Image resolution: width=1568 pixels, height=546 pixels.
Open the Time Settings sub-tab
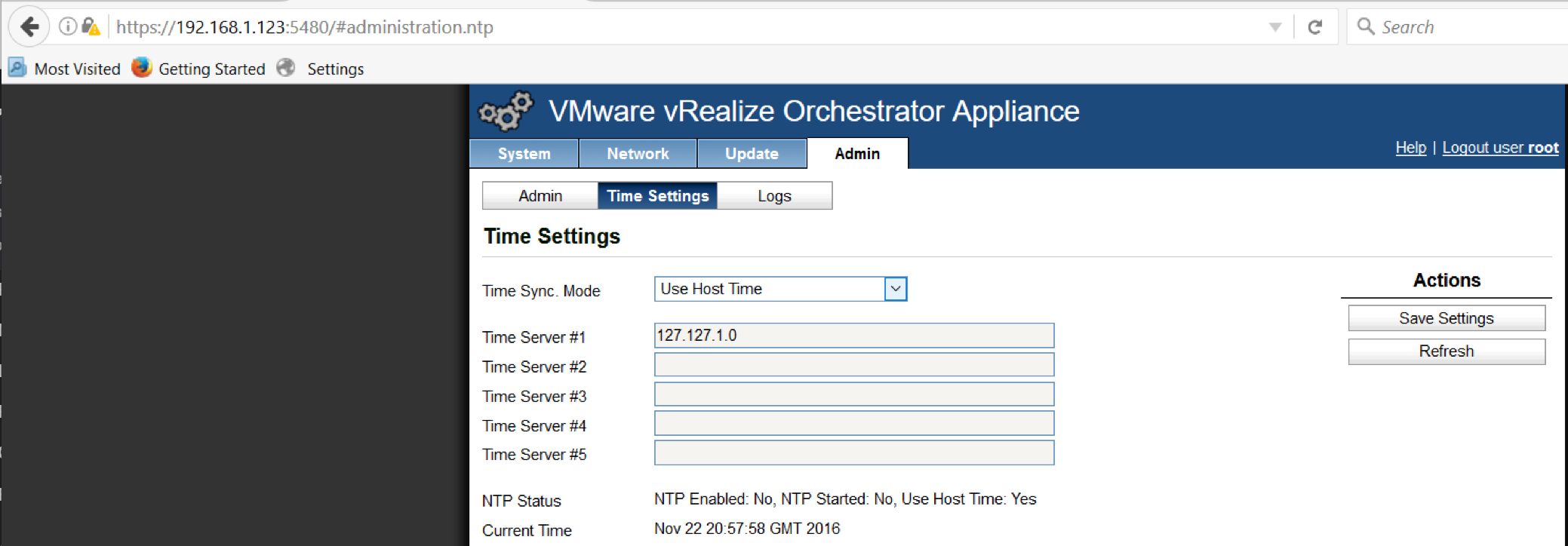pyautogui.click(x=658, y=196)
